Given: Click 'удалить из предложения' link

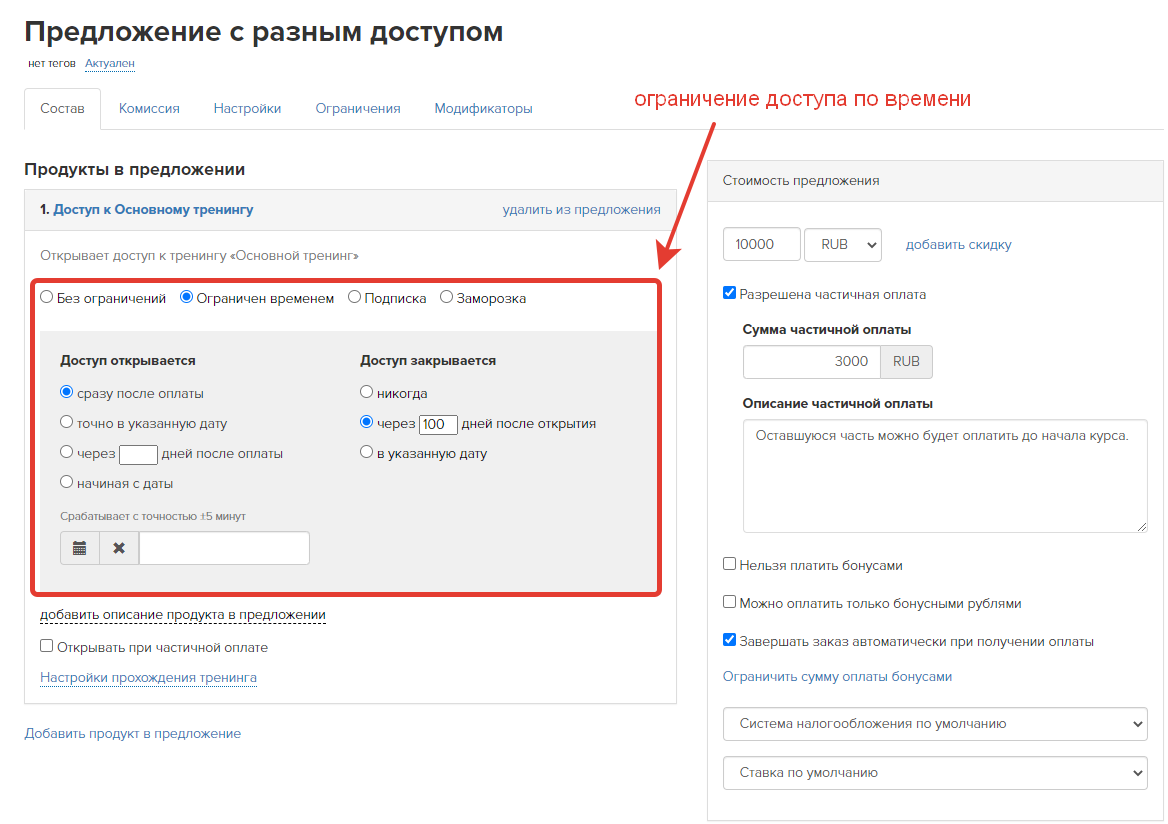Looking at the screenshot, I should (x=581, y=210).
